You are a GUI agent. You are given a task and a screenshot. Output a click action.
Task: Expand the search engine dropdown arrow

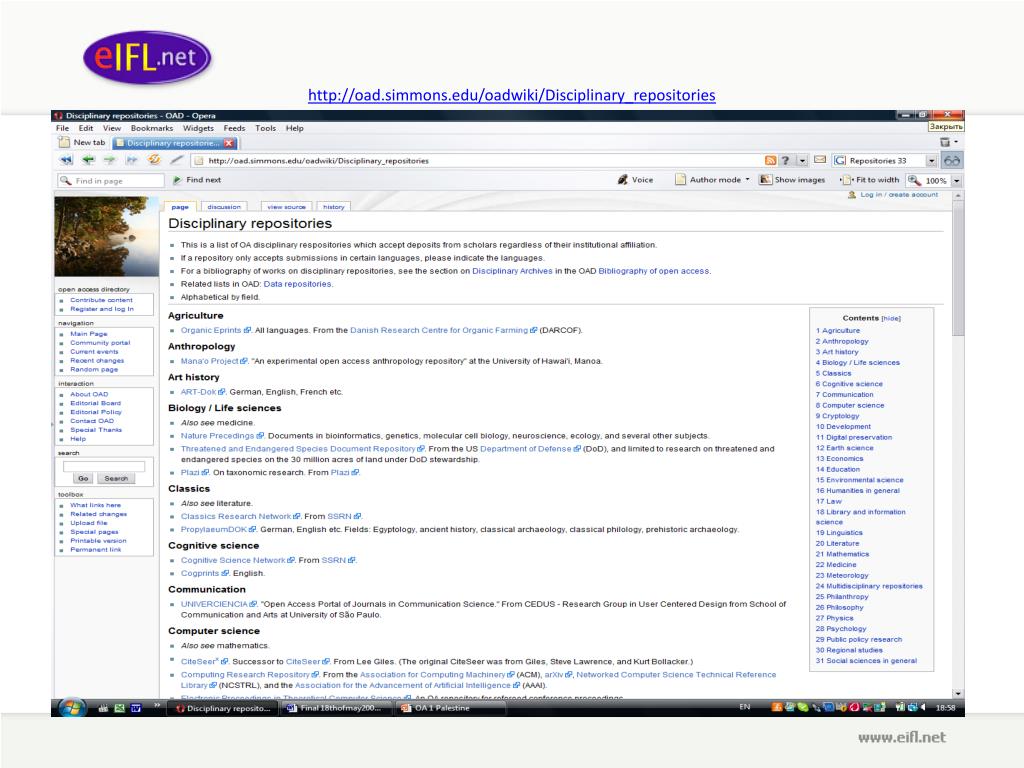(x=932, y=161)
